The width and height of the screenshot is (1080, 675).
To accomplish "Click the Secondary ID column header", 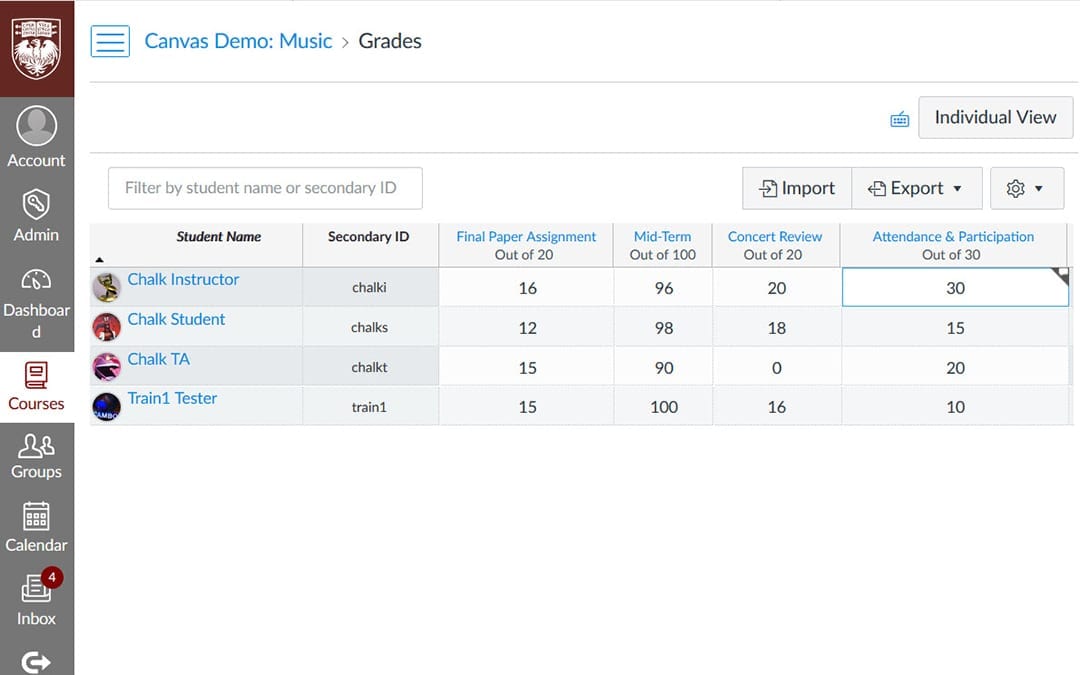I will coord(368,236).
